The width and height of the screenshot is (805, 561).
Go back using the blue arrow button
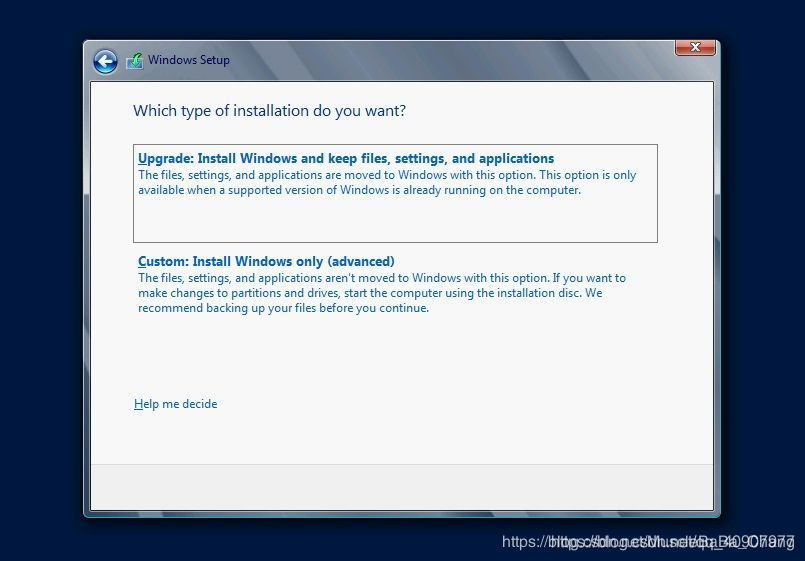(x=106, y=62)
